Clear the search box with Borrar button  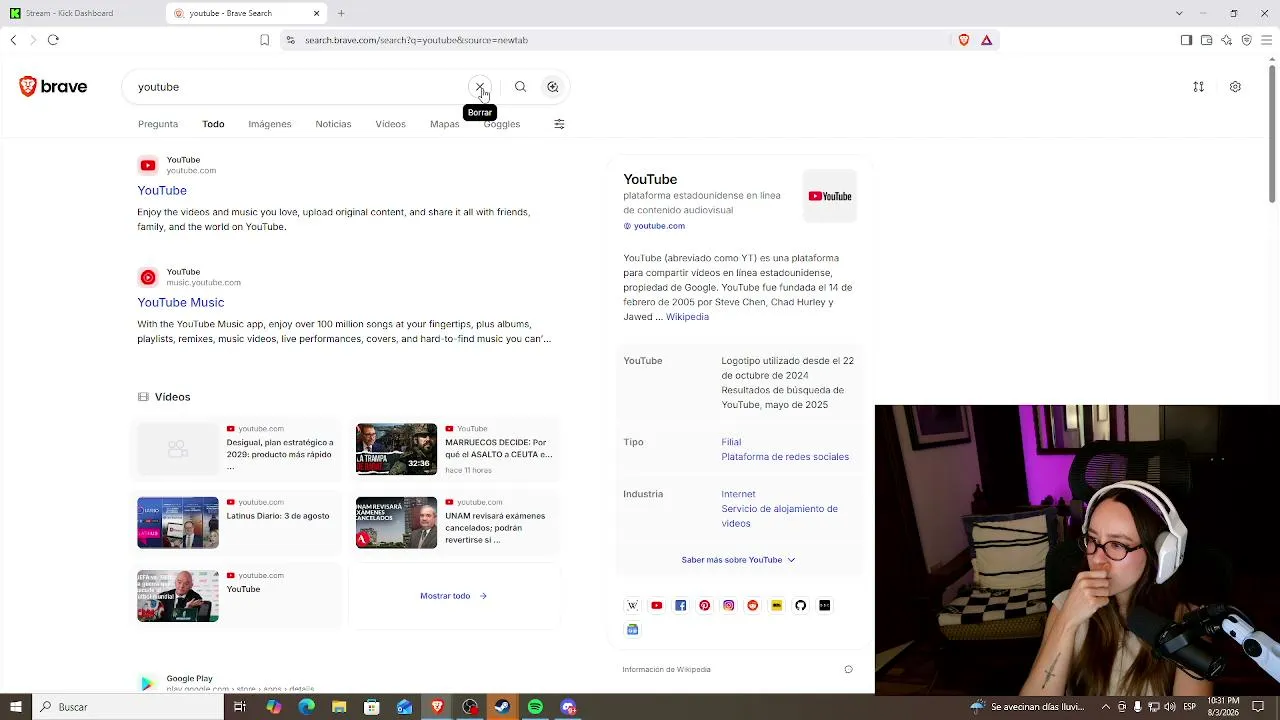coord(480,87)
